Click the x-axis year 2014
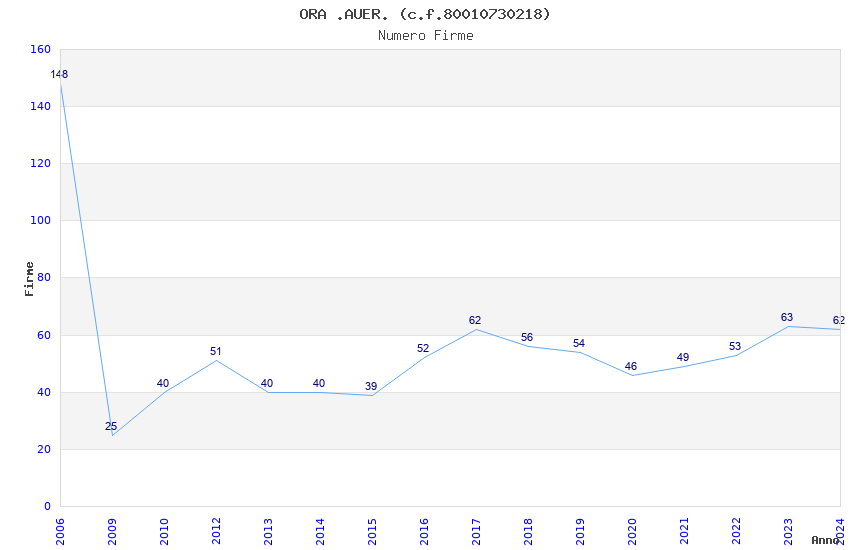The image size is (850, 550). (320, 531)
